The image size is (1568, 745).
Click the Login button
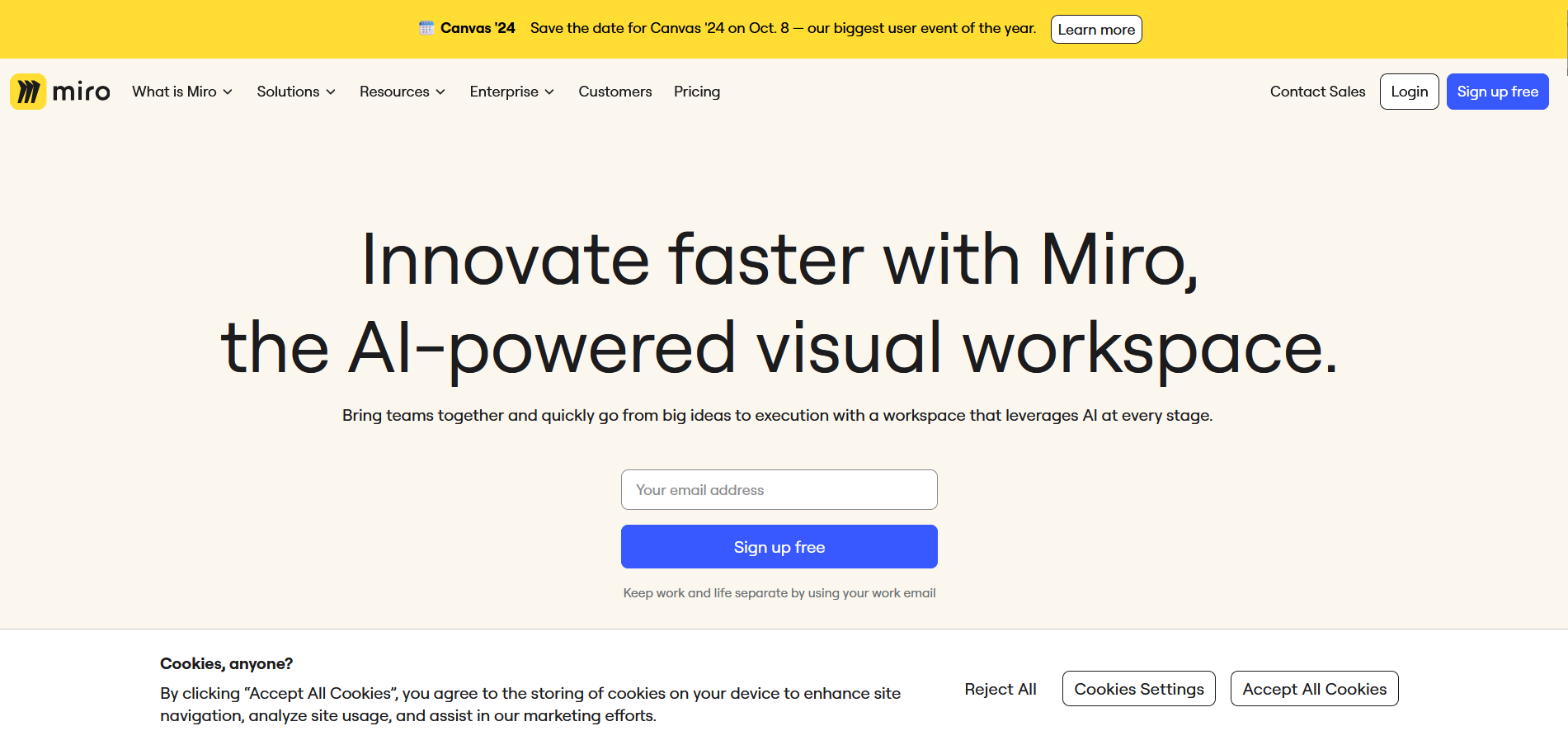click(1409, 92)
